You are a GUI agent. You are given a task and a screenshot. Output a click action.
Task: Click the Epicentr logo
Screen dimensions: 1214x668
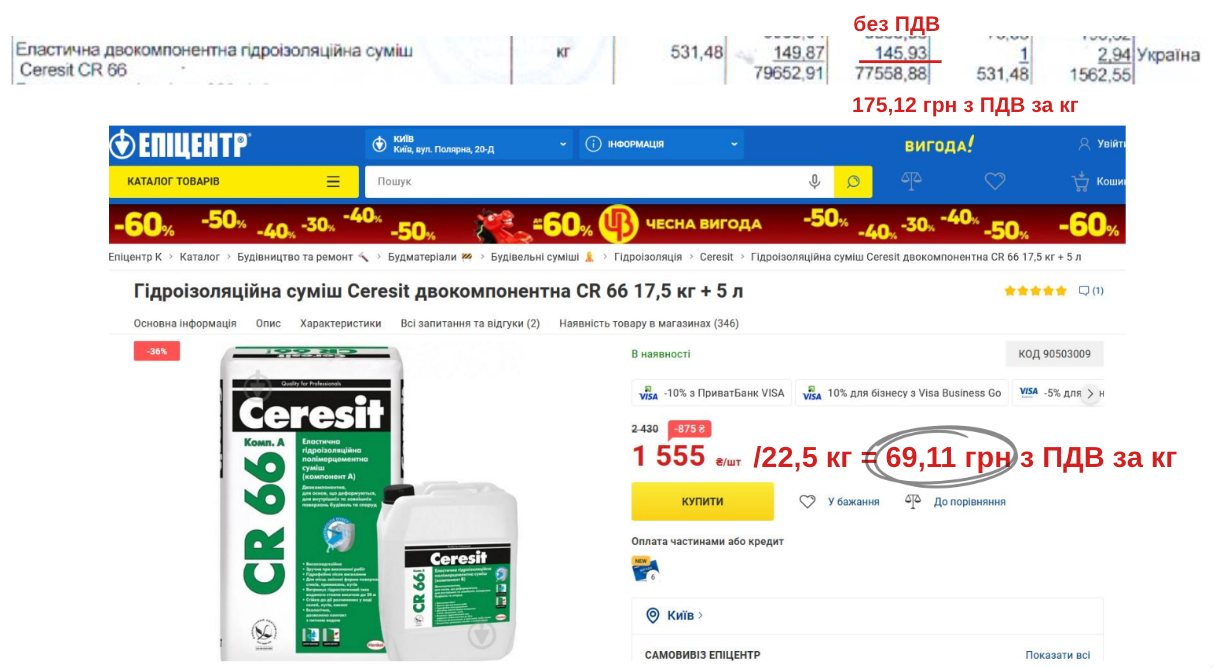point(179,144)
